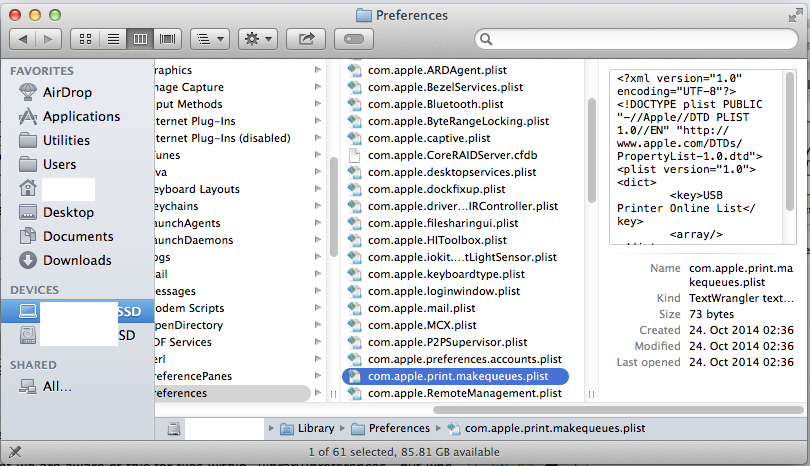
Task: Click the com.apple.CoreRAIDServer.cfdb file icon
Action: tap(354, 155)
